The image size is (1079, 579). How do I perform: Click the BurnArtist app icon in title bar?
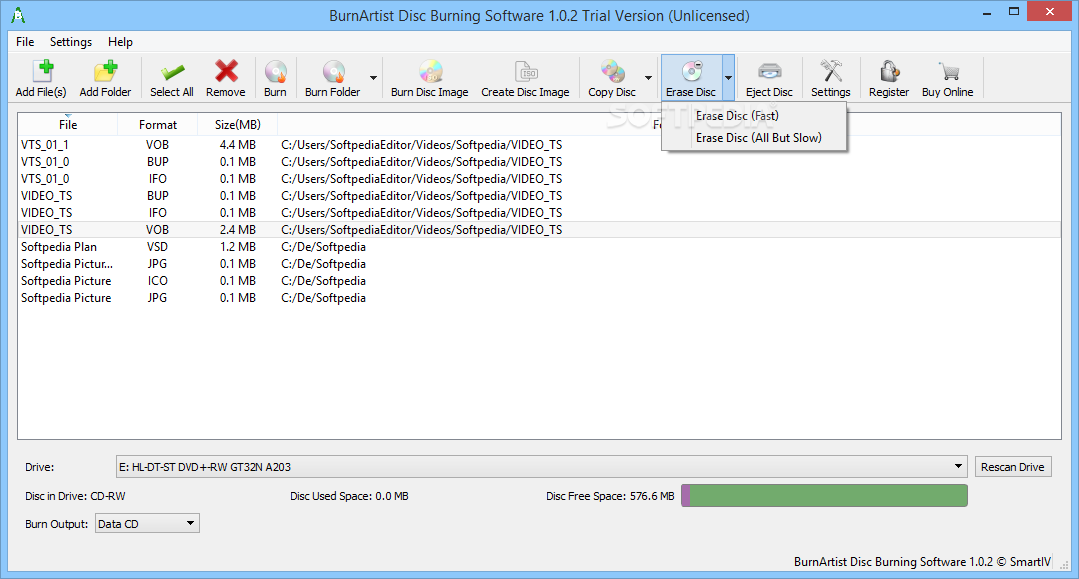18,15
